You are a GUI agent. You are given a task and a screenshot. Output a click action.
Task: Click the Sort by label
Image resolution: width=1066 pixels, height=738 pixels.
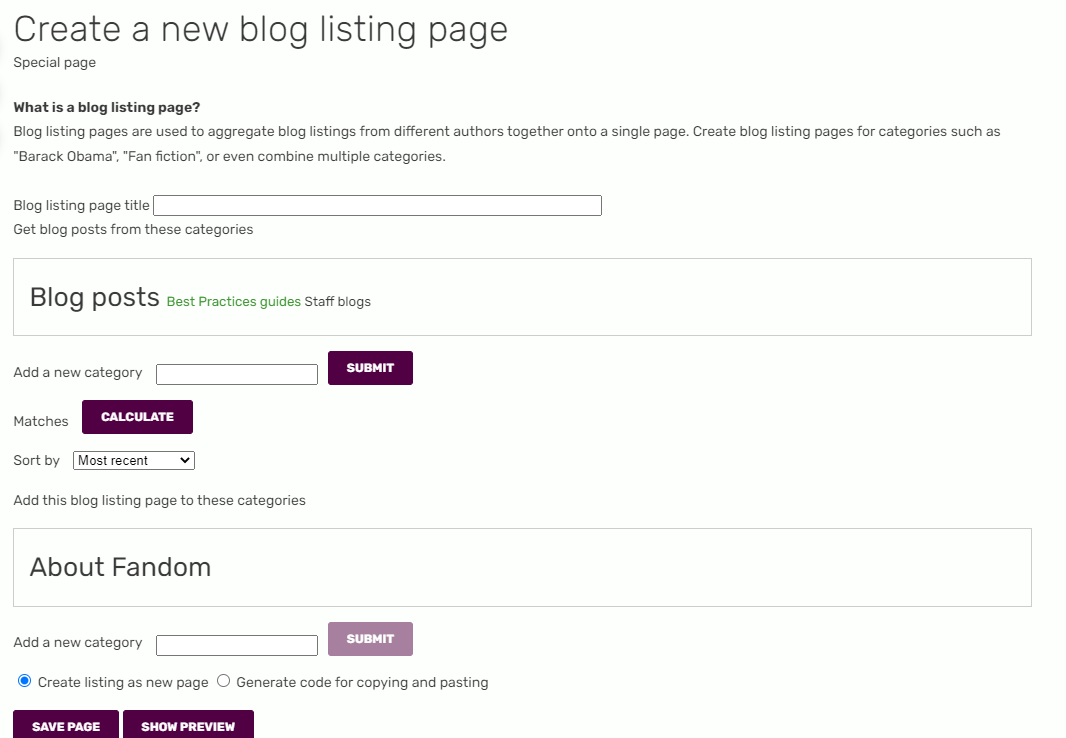coord(37,461)
